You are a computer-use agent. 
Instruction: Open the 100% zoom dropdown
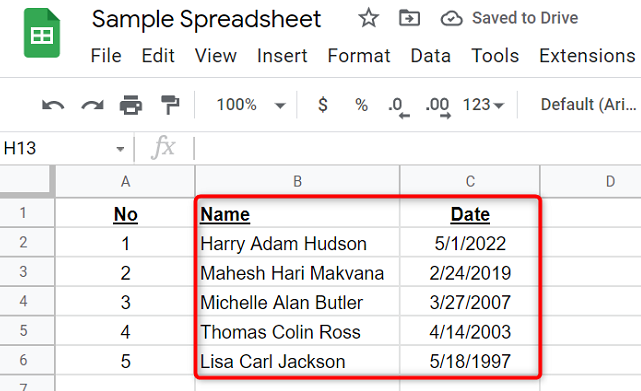click(251, 105)
